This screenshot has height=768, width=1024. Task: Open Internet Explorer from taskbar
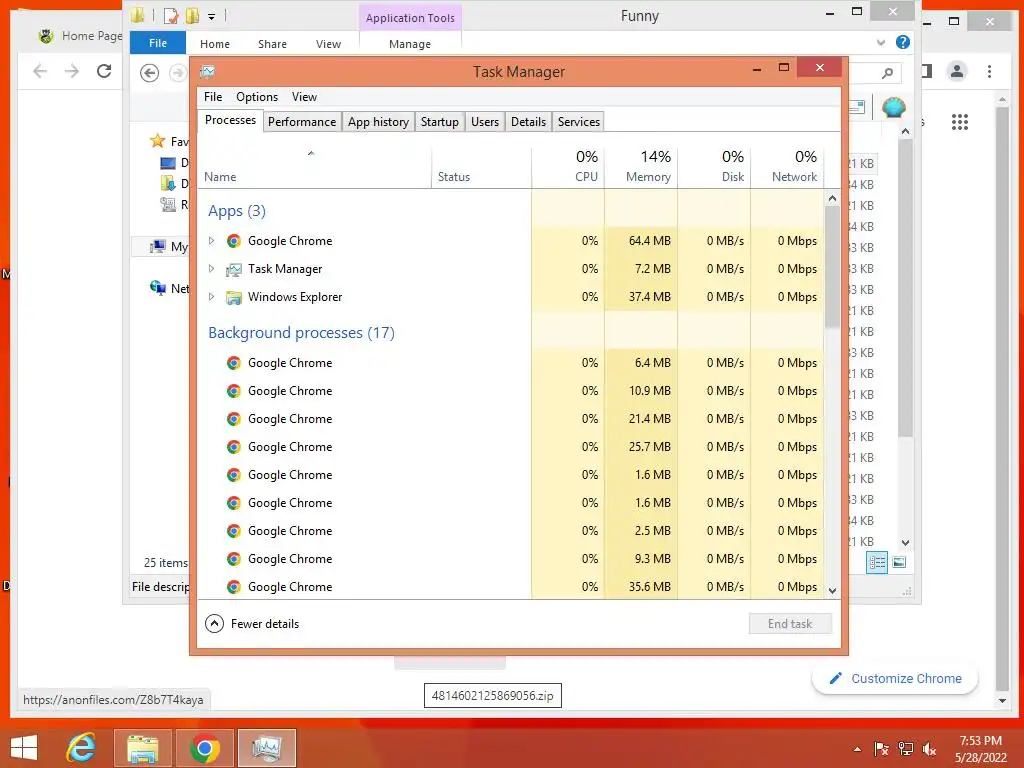(x=82, y=748)
